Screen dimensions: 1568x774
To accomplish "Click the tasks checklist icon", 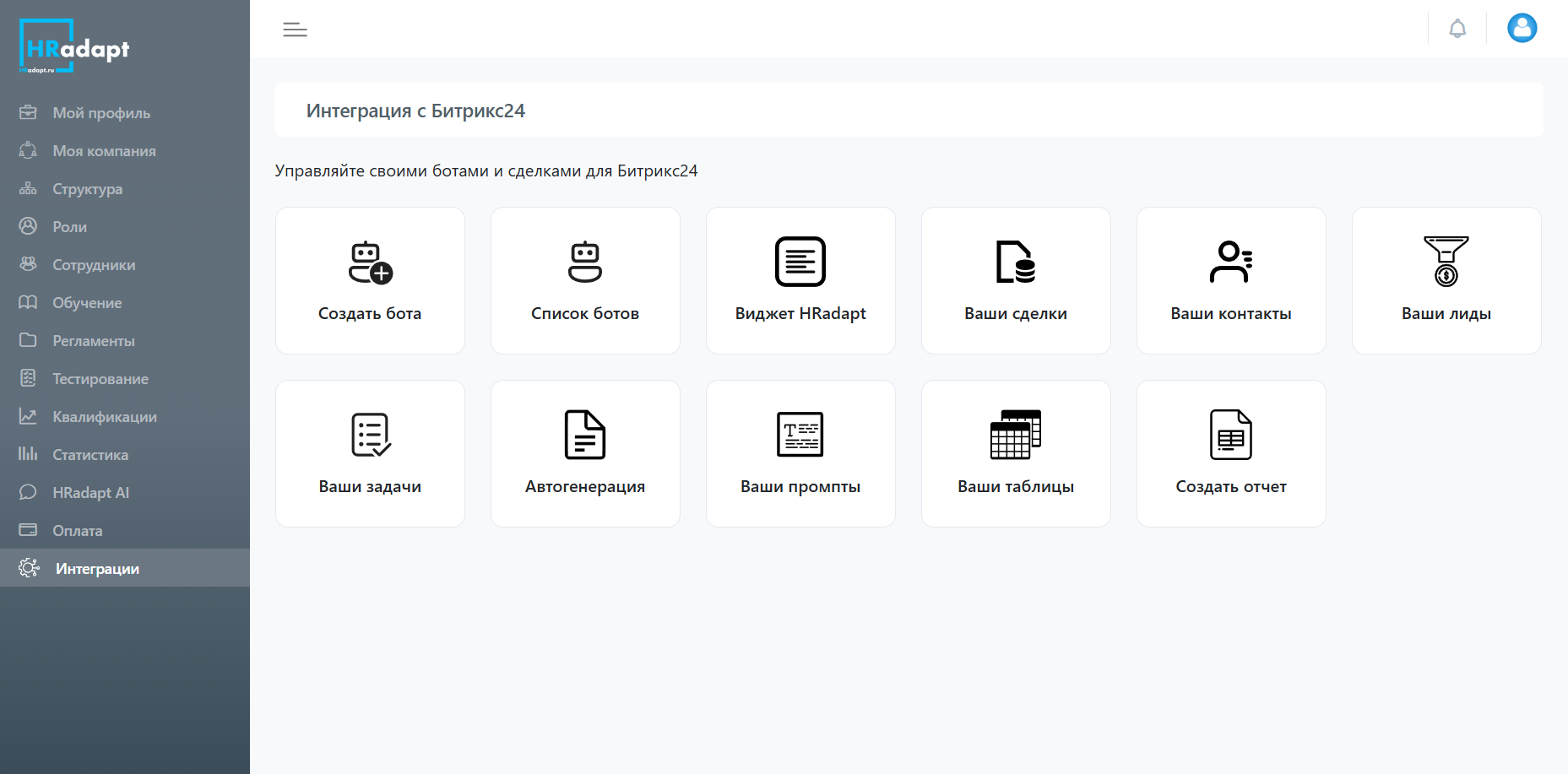I will pyautogui.click(x=370, y=435).
